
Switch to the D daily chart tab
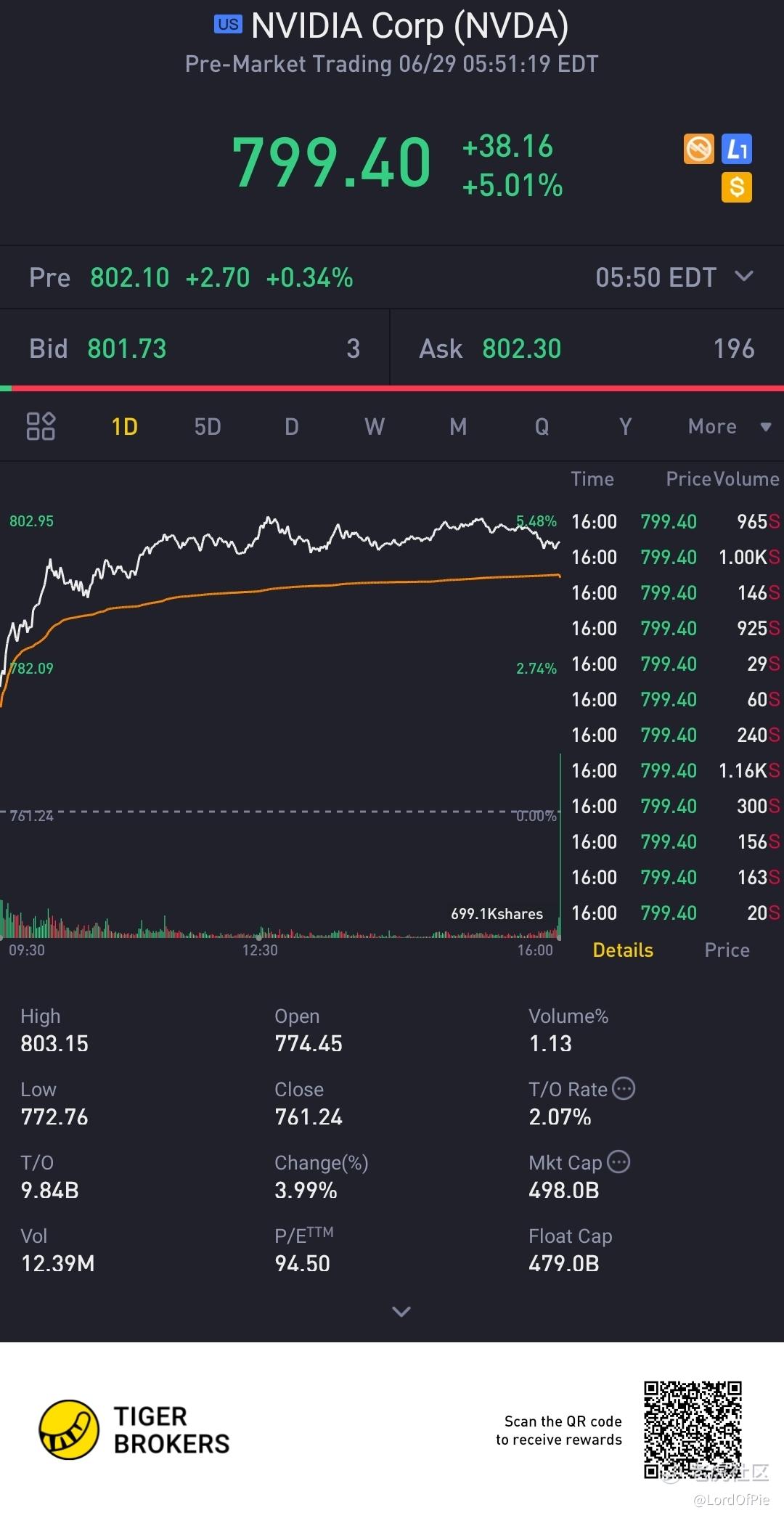pyautogui.click(x=291, y=426)
